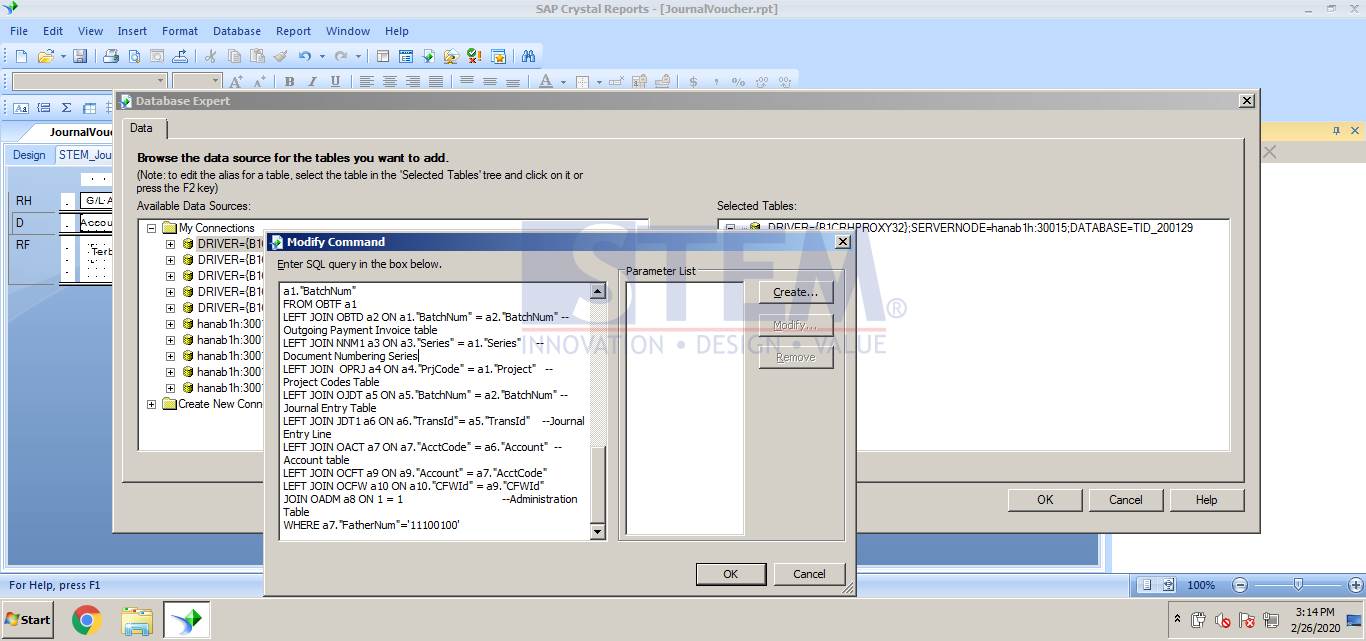Screen dimensions: 1366x641
Task: Open the dropdown arrow beside Open icon
Action: click(63, 56)
